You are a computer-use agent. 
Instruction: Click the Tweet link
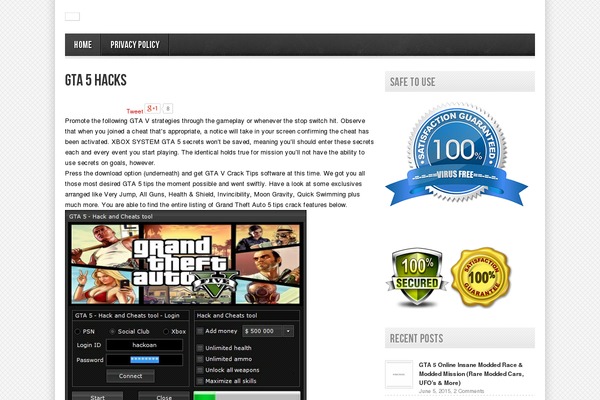coord(135,111)
